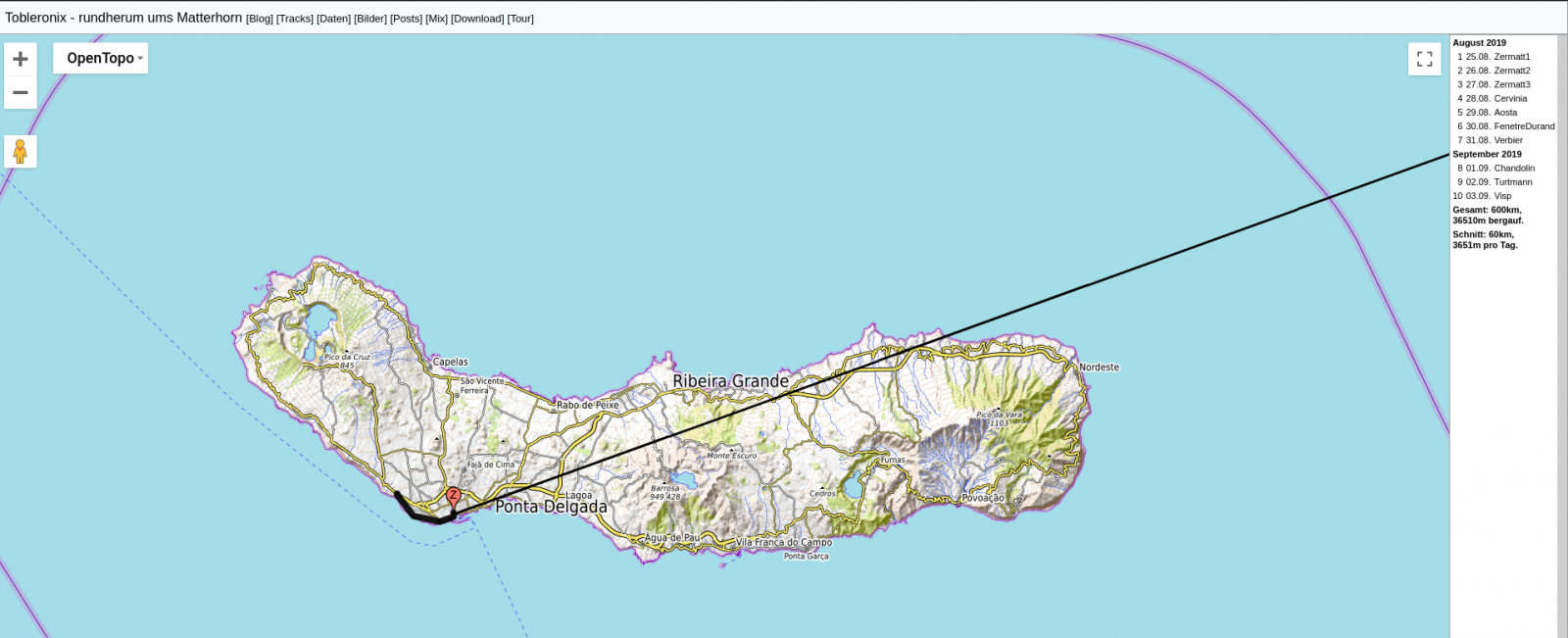Open the [Daten] link
The image size is (1568, 638).
pos(334,19)
